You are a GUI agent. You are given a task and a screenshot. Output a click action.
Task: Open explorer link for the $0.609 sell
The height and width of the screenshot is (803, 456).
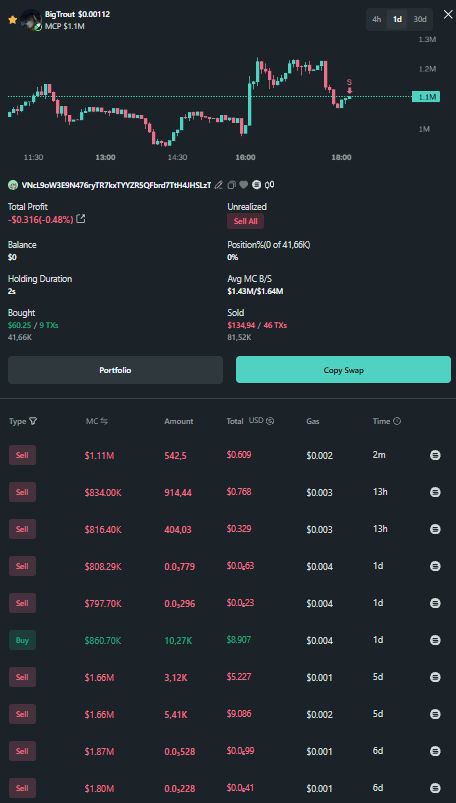tap(435, 455)
